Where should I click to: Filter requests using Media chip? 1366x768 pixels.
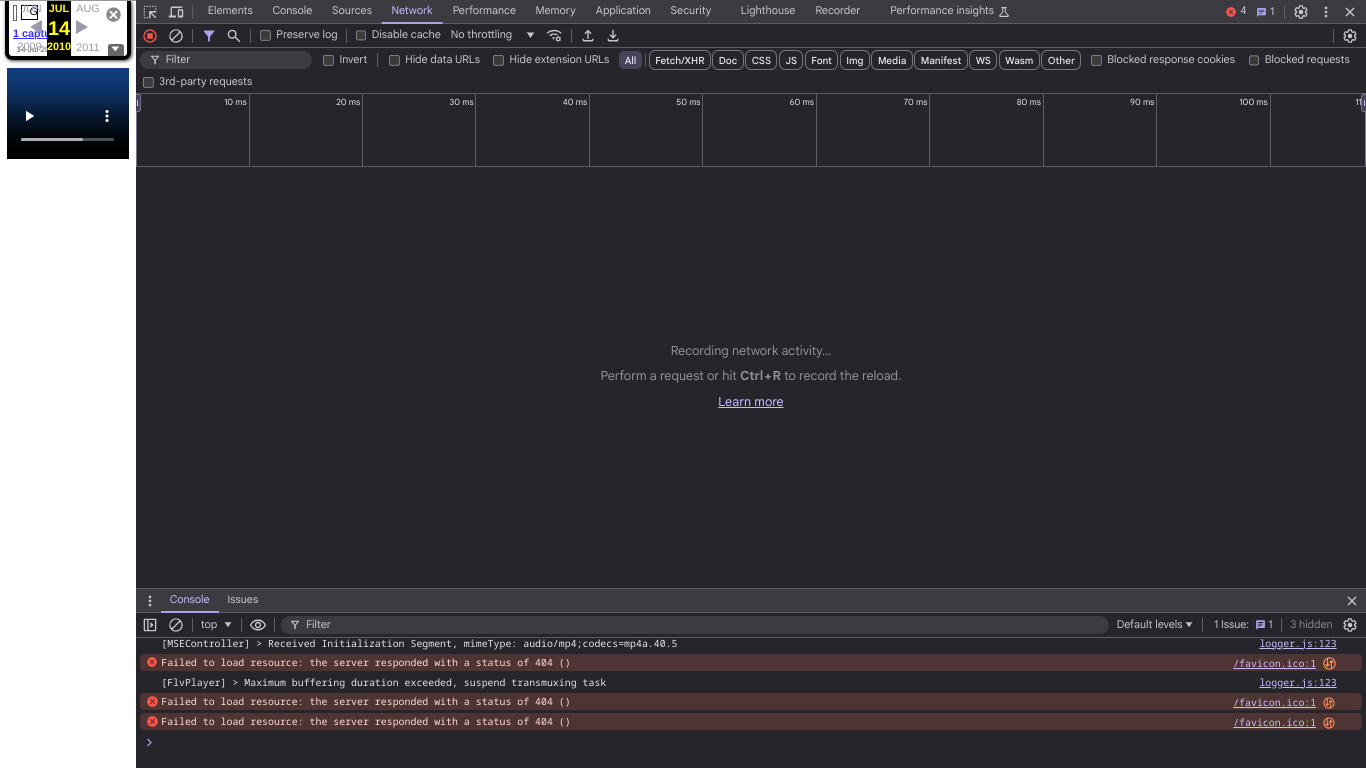[891, 60]
